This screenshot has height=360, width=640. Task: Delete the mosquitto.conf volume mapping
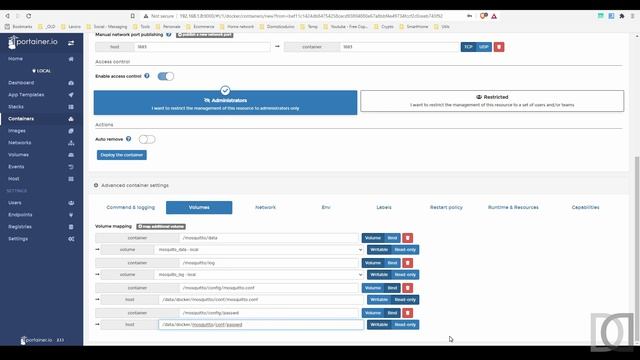(407, 288)
